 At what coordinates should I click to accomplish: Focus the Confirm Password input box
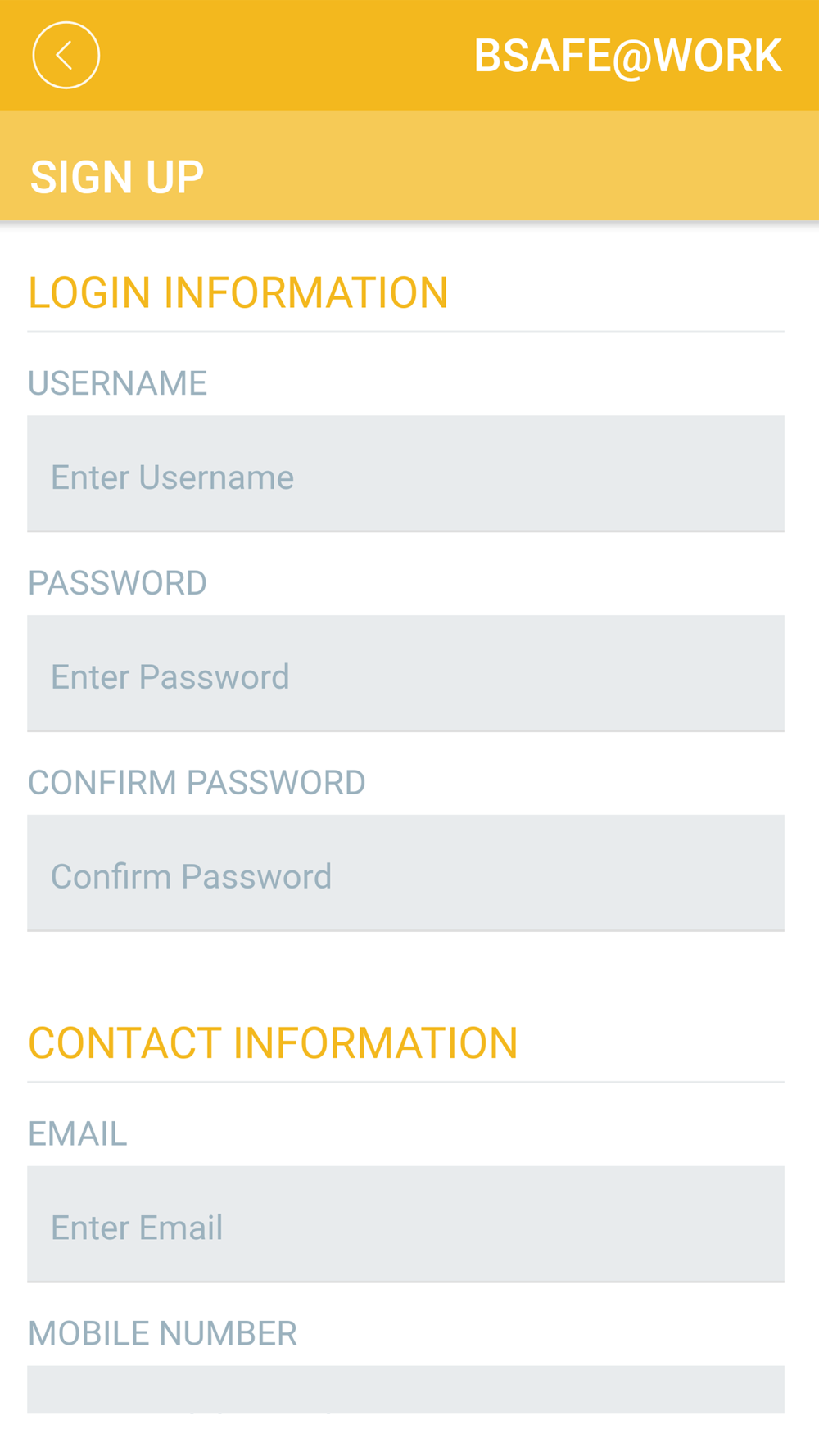point(405,873)
